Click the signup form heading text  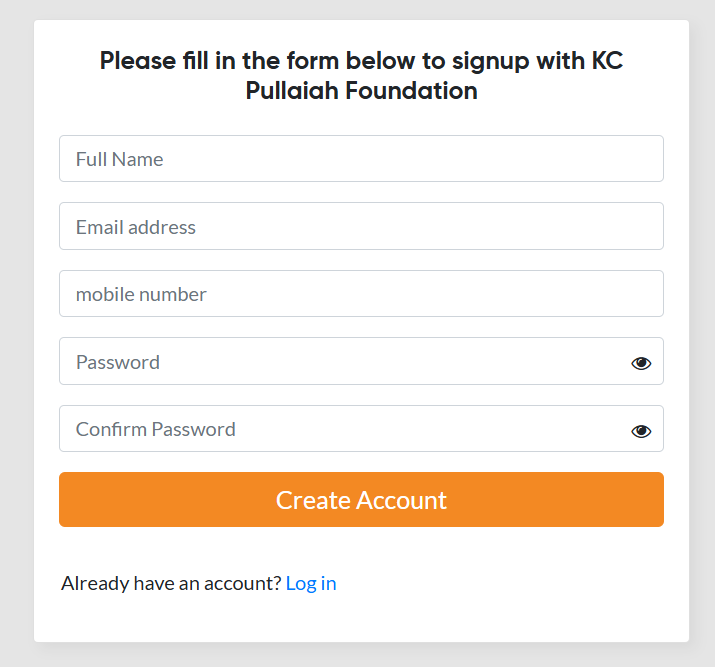pyautogui.click(x=361, y=75)
